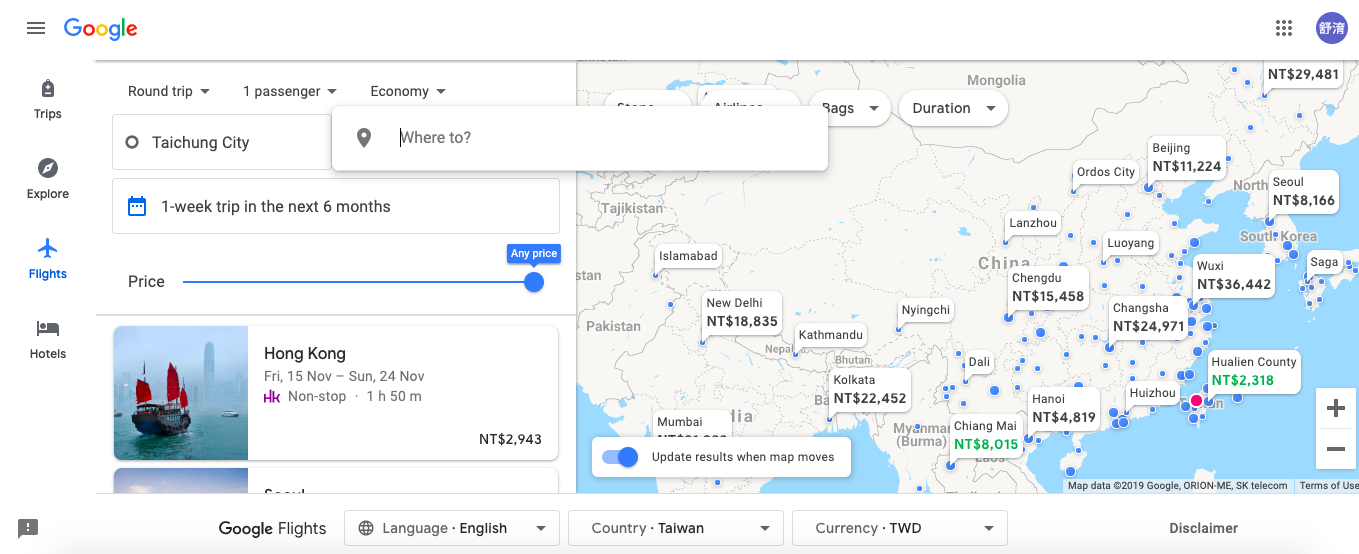Open the Currency TWD selector
The height and width of the screenshot is (554, 1359).
pyautogui.click(x=899, y=528)
